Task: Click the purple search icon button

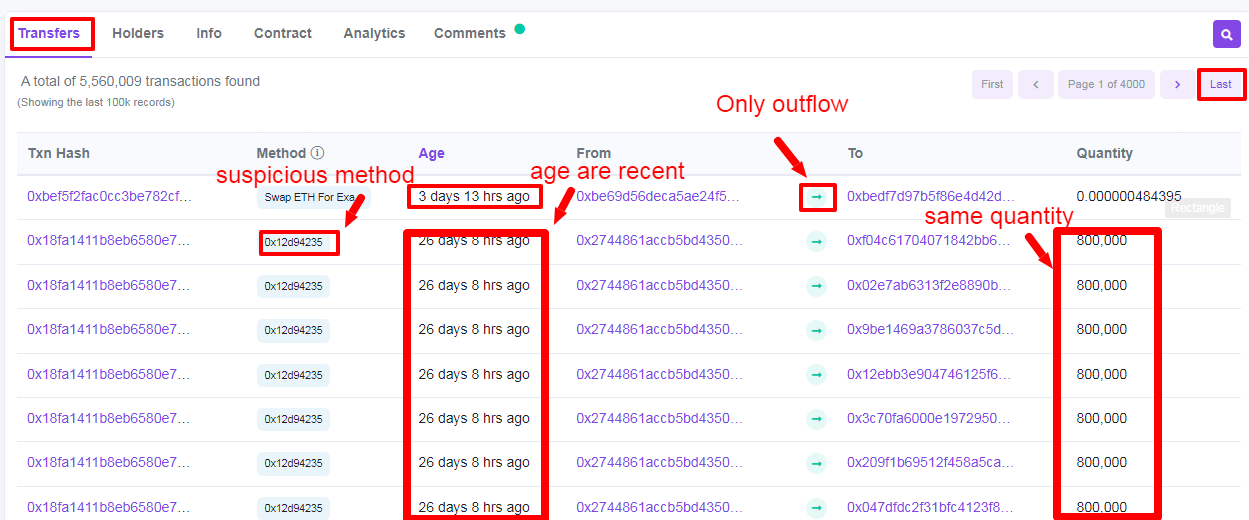Action: click(1226, 34)
